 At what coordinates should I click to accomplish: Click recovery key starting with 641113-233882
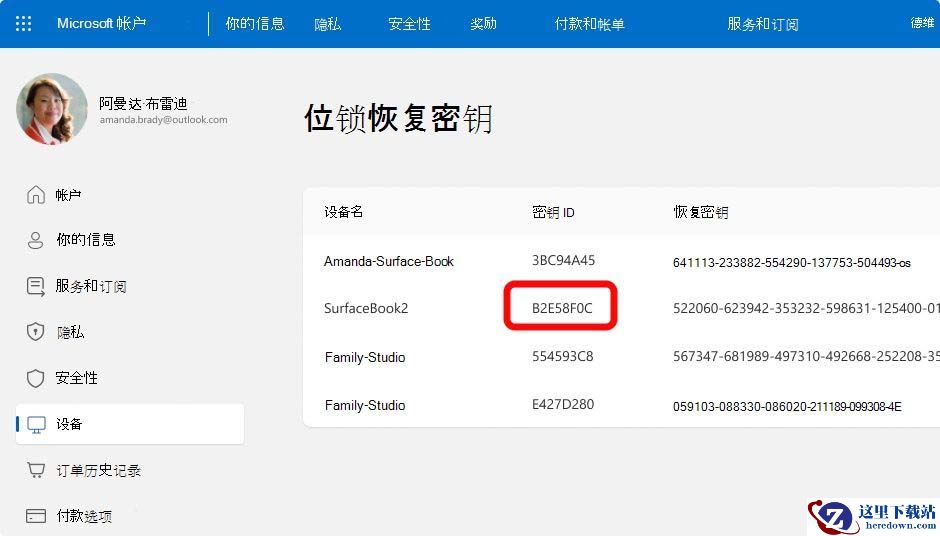(x=791, y=263)
